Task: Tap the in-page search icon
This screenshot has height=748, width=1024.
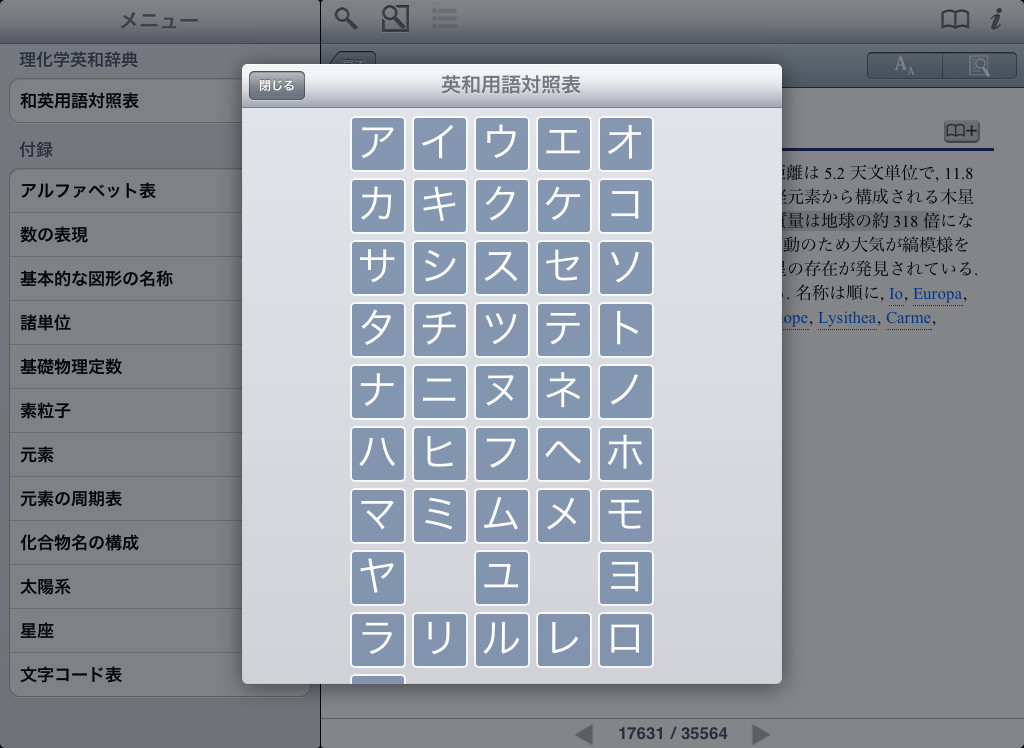Action: click(979, 66)
